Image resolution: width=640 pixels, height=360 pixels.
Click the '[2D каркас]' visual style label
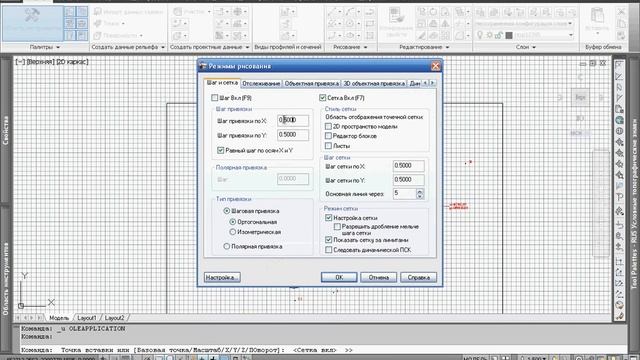71,62
